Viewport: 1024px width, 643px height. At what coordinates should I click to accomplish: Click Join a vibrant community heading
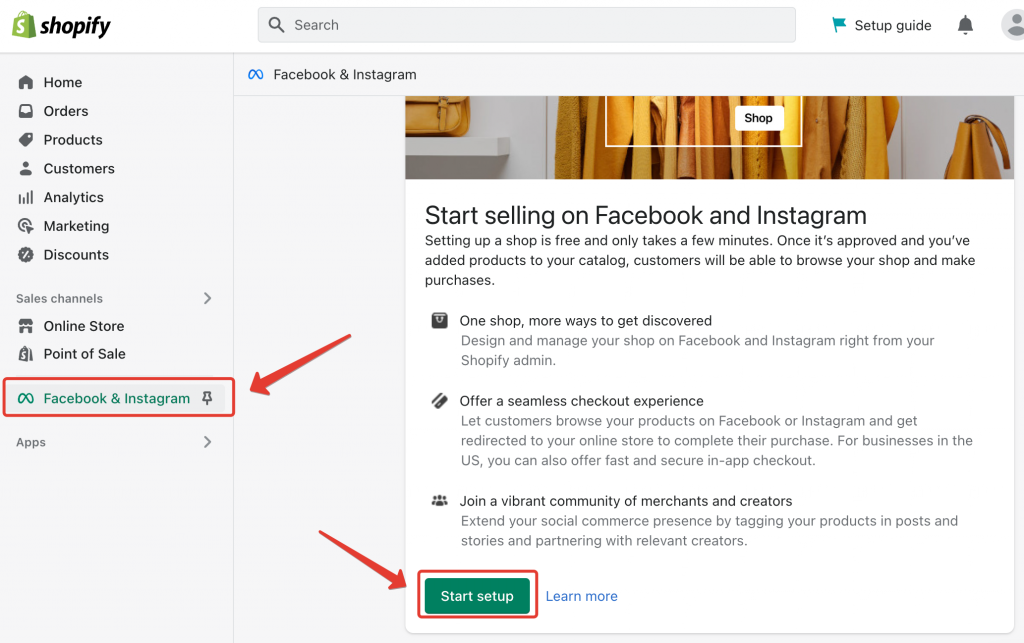(626, 501)
